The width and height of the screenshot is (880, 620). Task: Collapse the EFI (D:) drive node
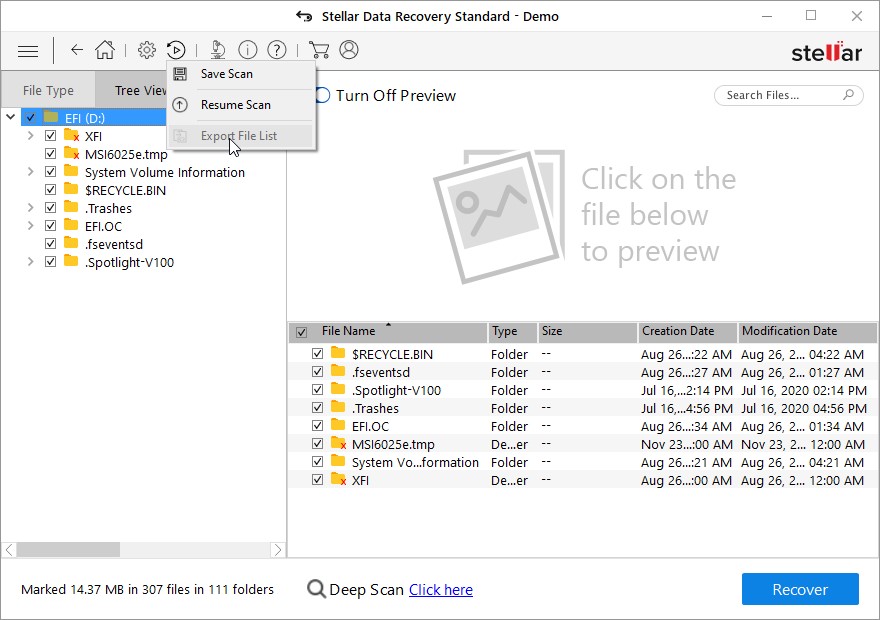coord(10,116)
